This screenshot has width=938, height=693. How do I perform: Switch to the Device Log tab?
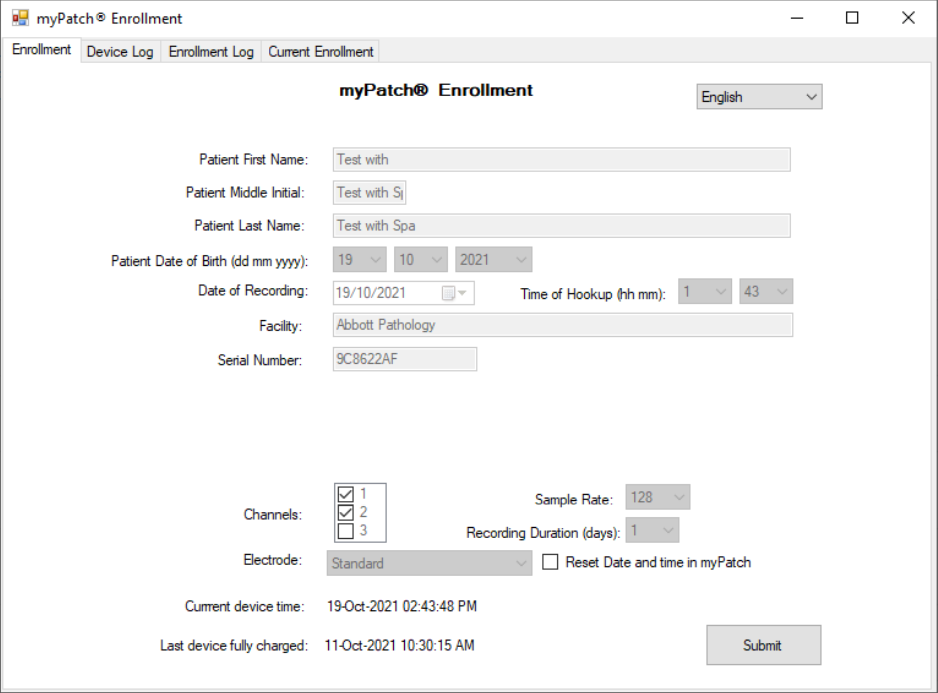coord(120,52)
